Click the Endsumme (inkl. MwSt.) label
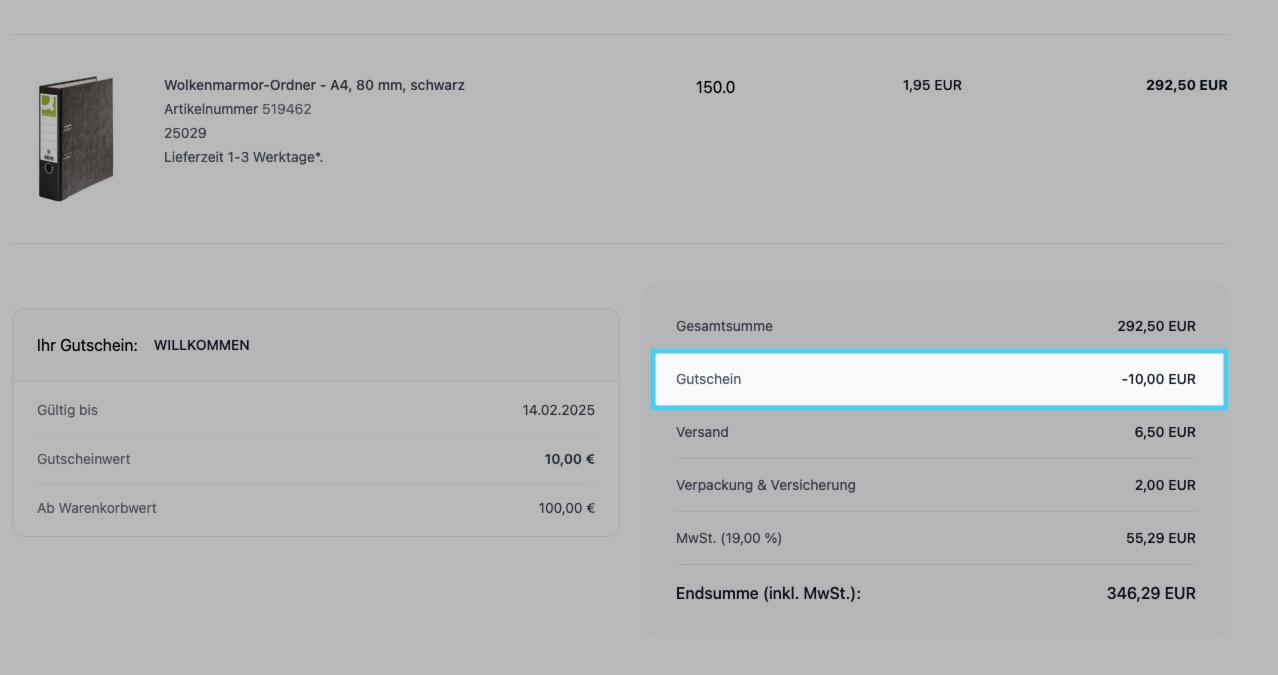Screen dimensions: 1278x675 click(768, 593)
